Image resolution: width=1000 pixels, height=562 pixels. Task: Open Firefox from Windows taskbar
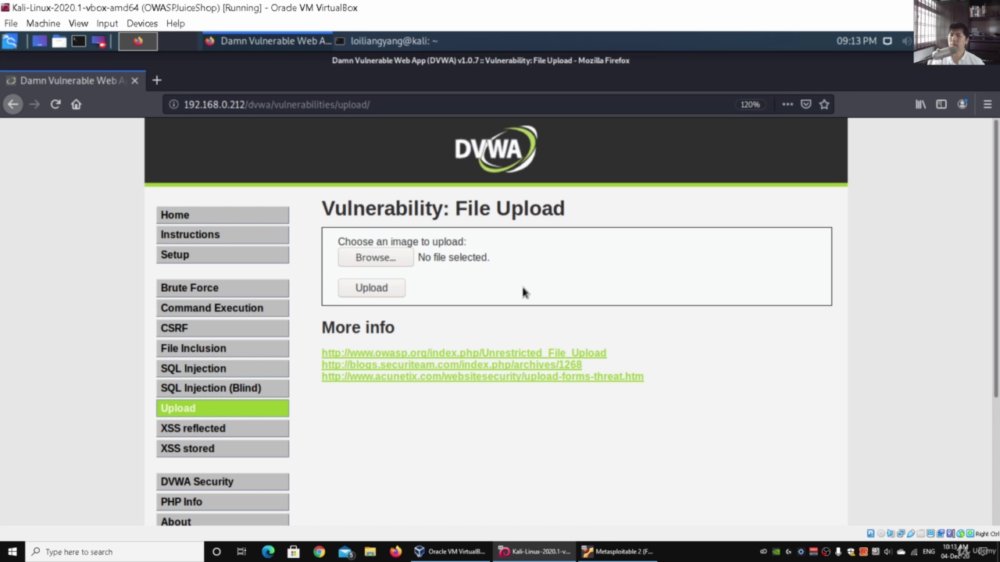pos(396,551)
